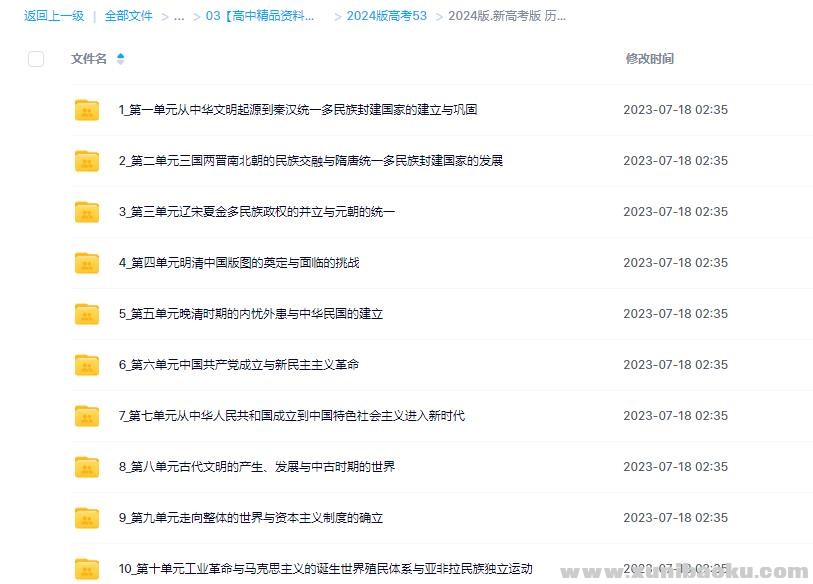The image size is (813, 584).
Task: Open 2024版高考53 breadcrumb
Action: [x=386, y=16]
